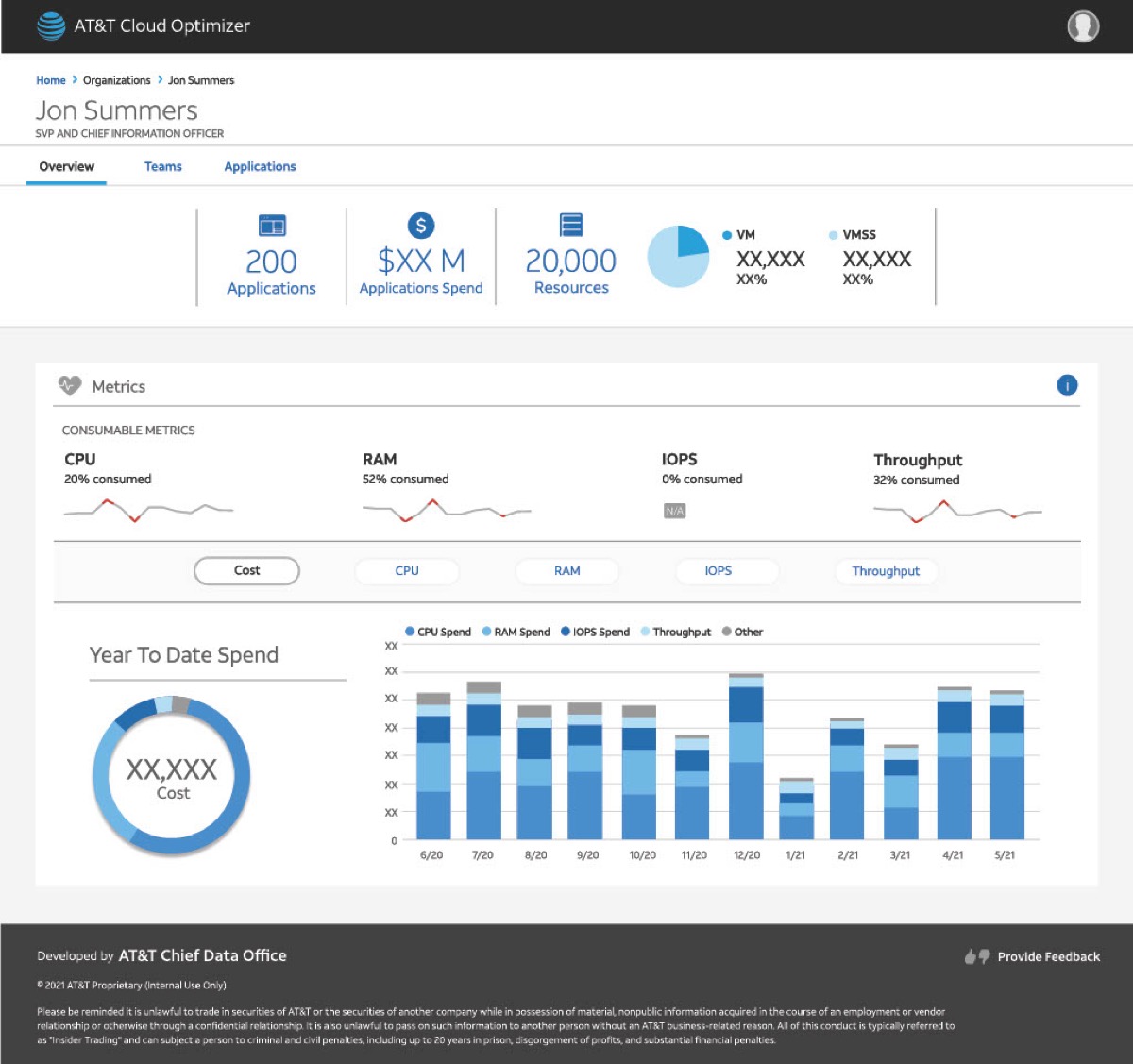Switch chart to CPU view

click(407, 570)
